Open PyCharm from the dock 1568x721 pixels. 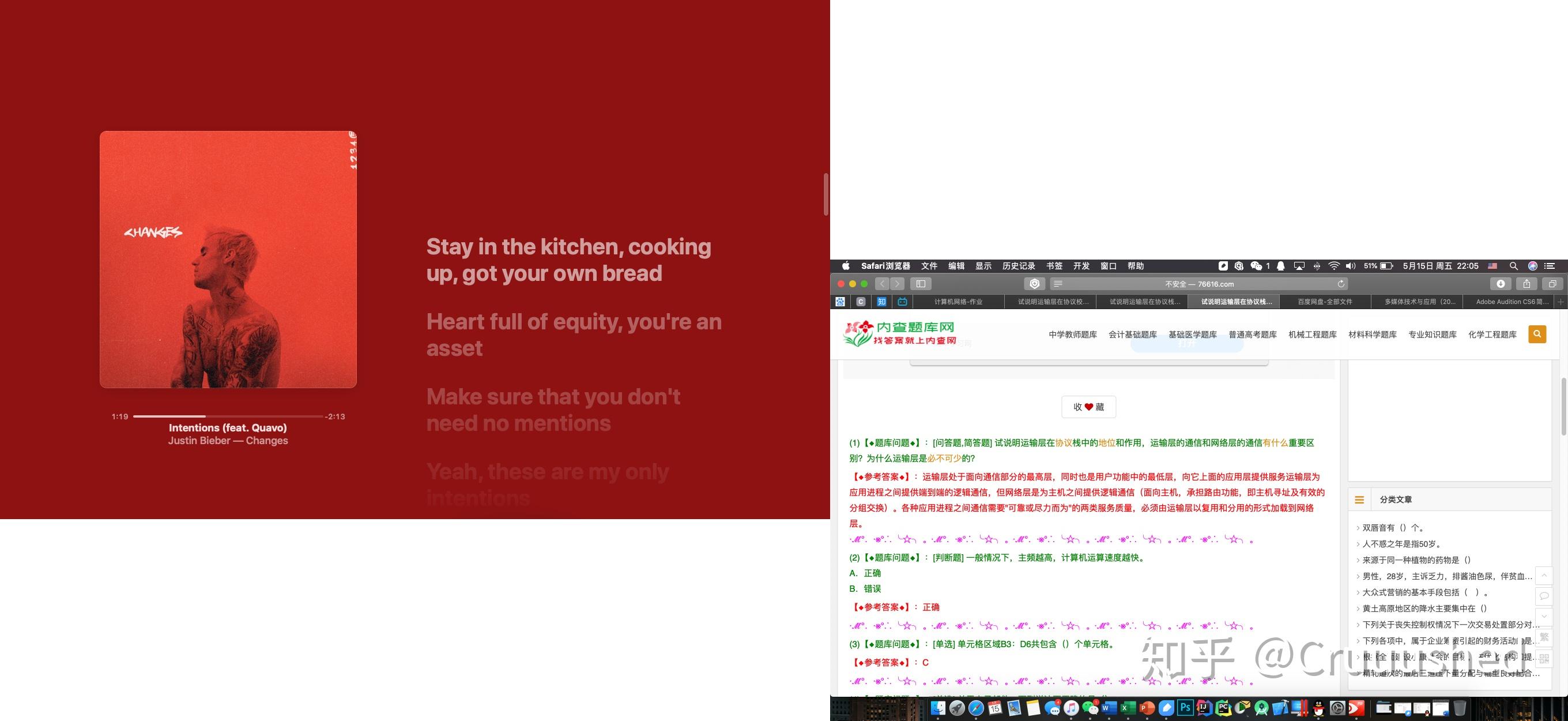[1223, 708]
